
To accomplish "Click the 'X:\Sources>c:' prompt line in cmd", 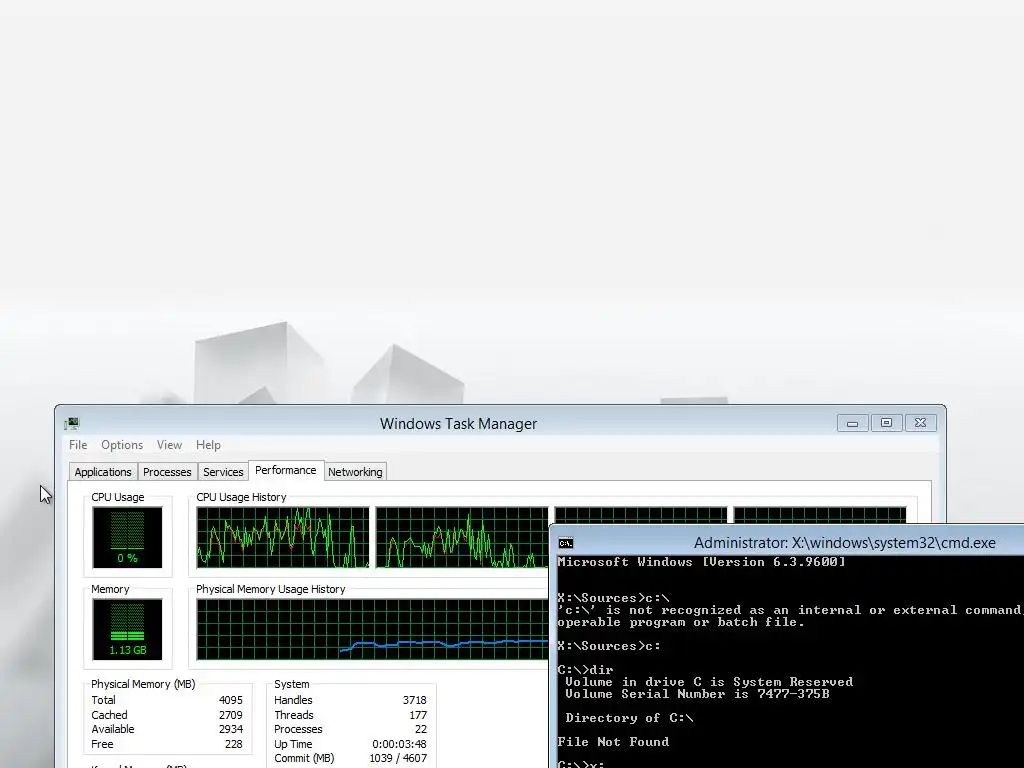I will [609, 646].
